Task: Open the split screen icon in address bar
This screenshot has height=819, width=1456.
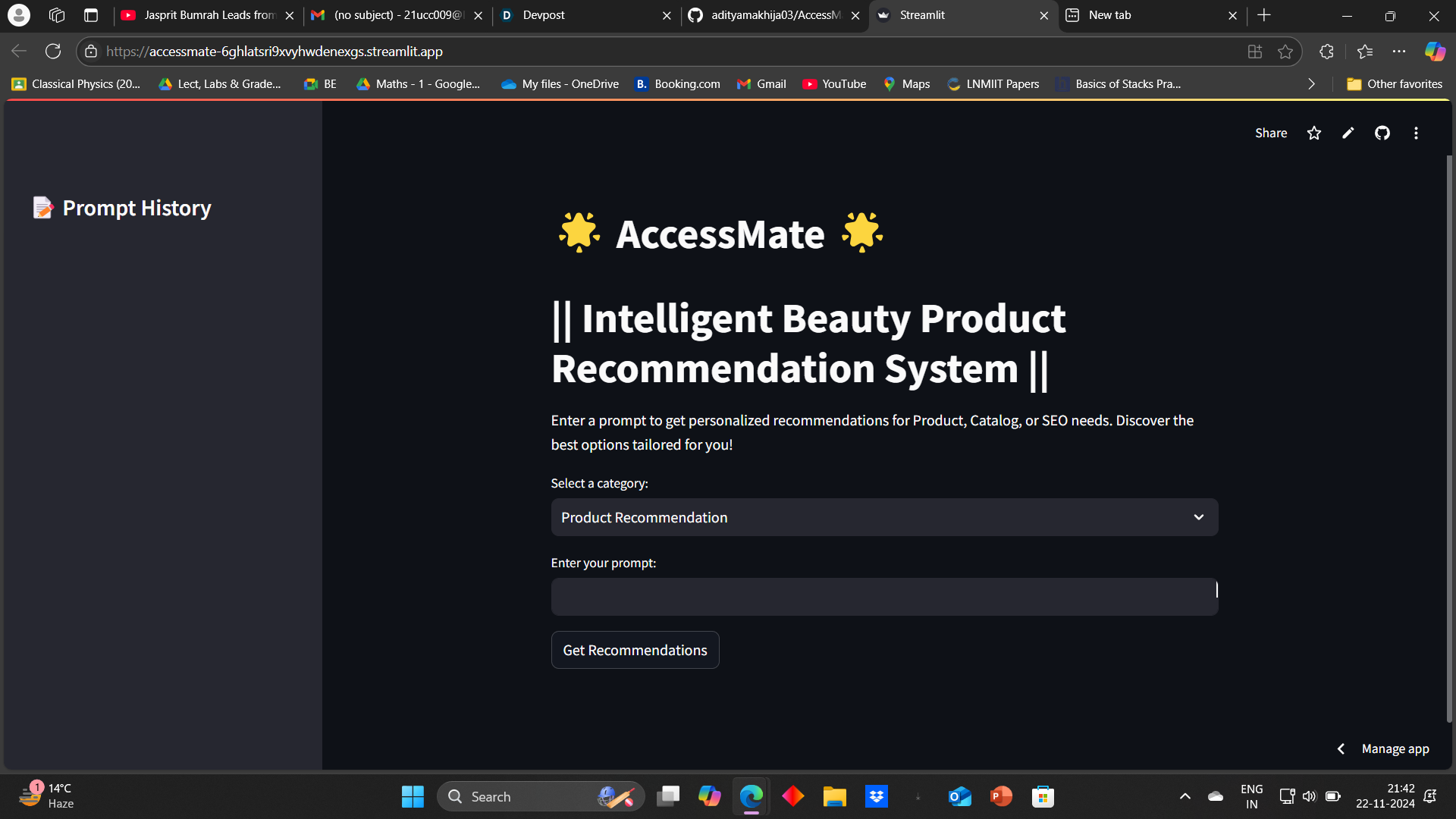Action: click(x=1255, y=52)
